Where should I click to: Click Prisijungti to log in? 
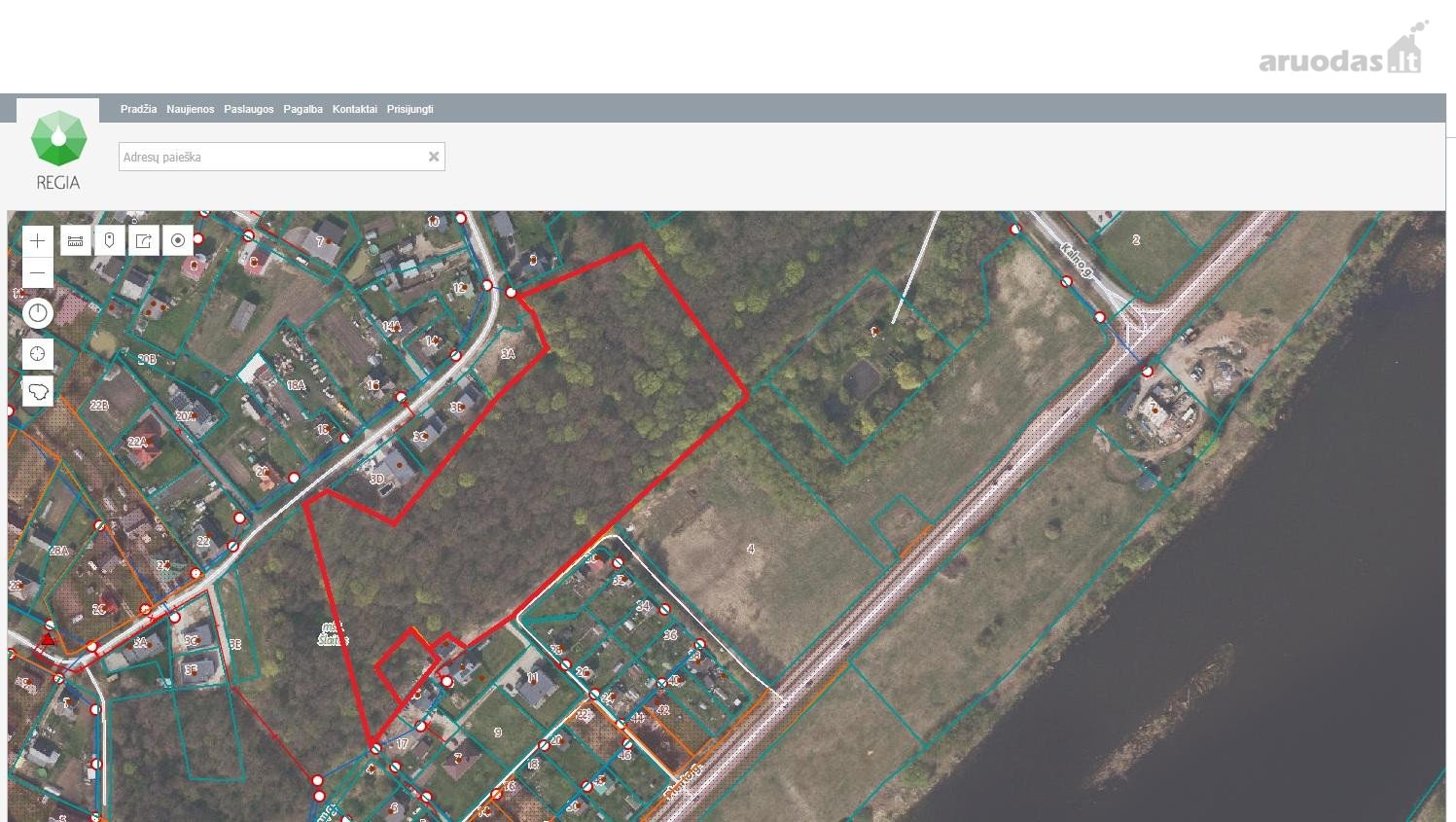[x=409, y=109]
